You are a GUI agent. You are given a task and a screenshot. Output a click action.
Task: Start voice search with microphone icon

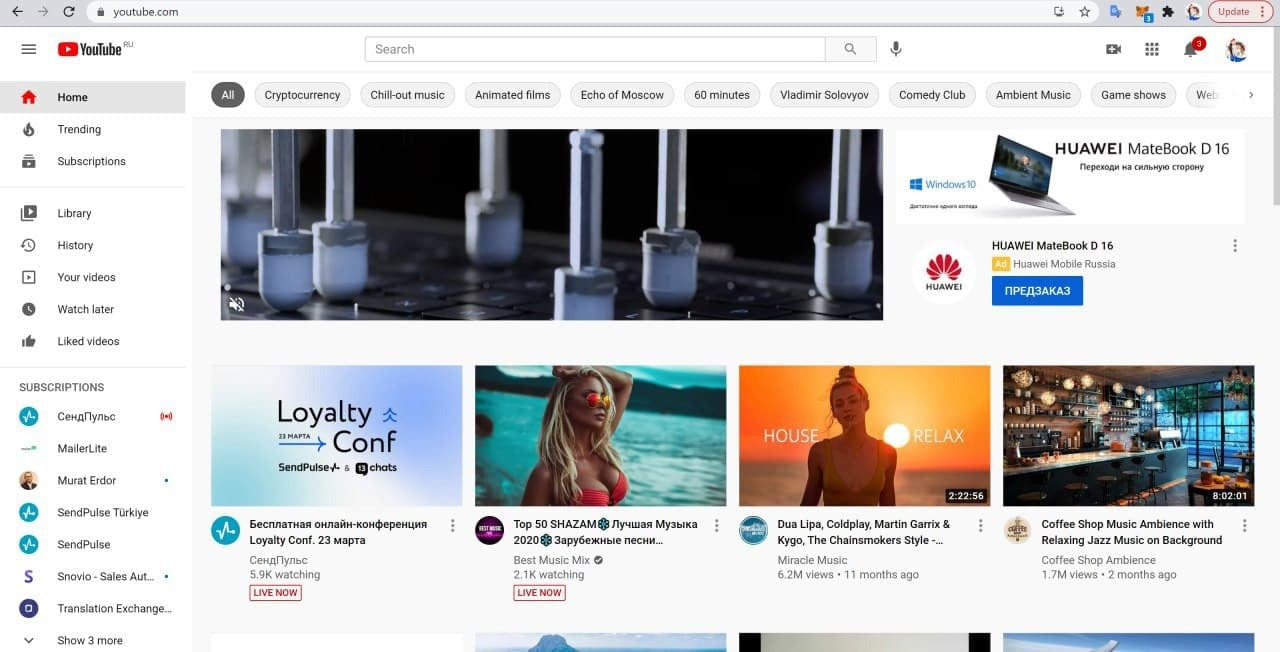click(896, 49)
